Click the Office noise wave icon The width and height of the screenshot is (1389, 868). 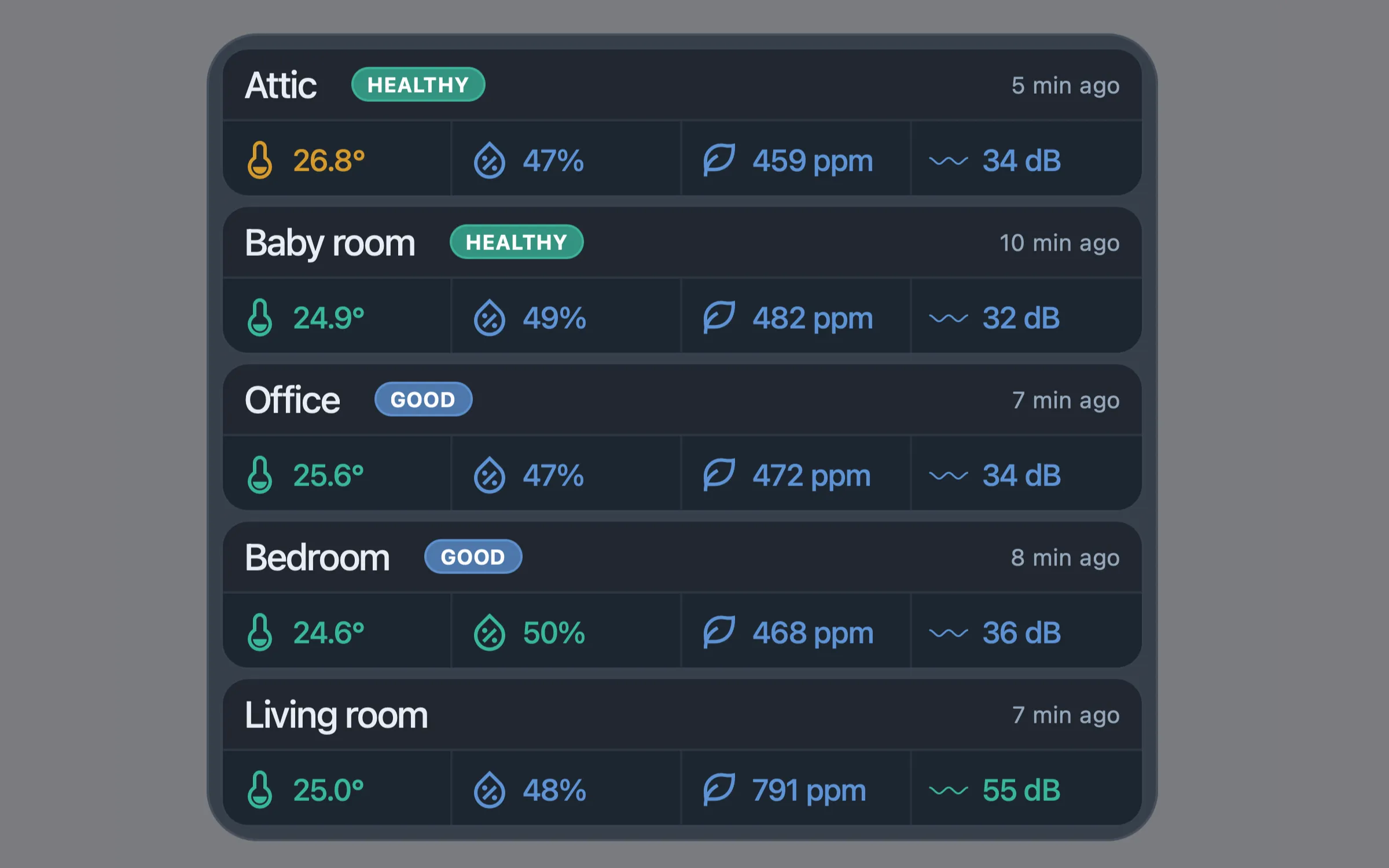click(948, 476)
